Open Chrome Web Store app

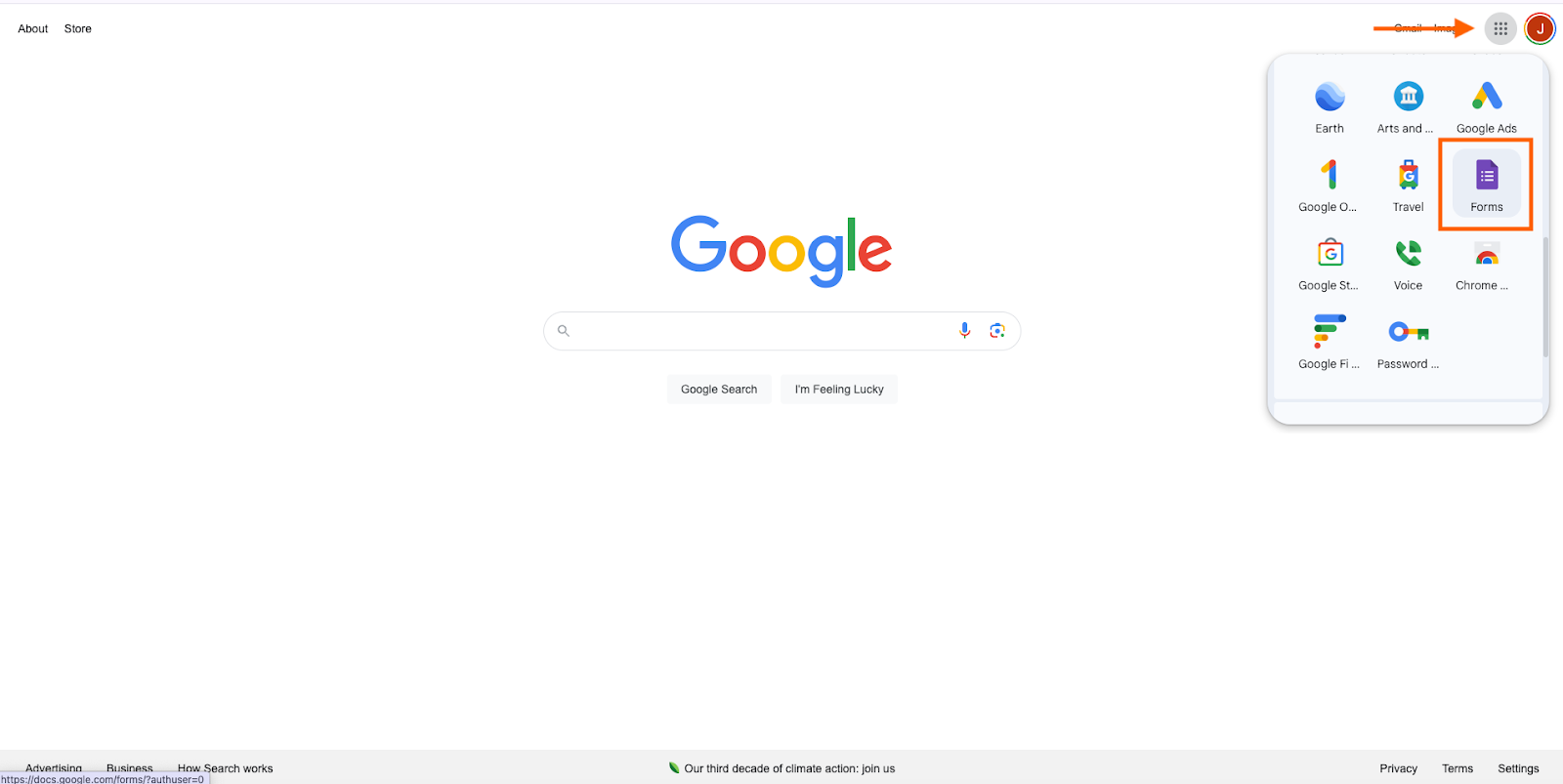point(1486,263)
